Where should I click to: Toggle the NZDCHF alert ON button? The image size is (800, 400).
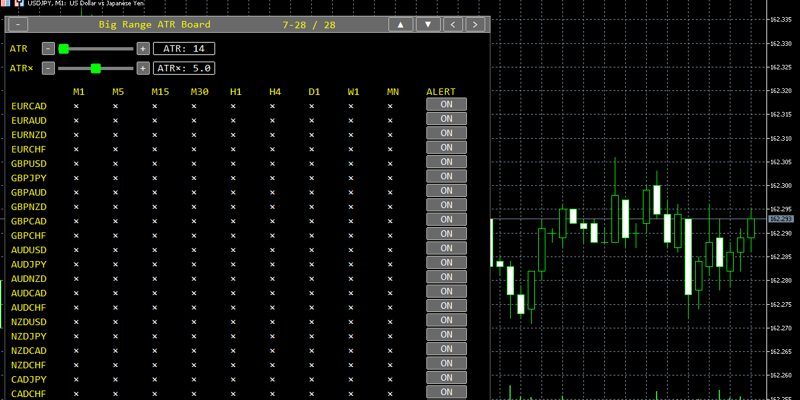click(x=446, y=363)
